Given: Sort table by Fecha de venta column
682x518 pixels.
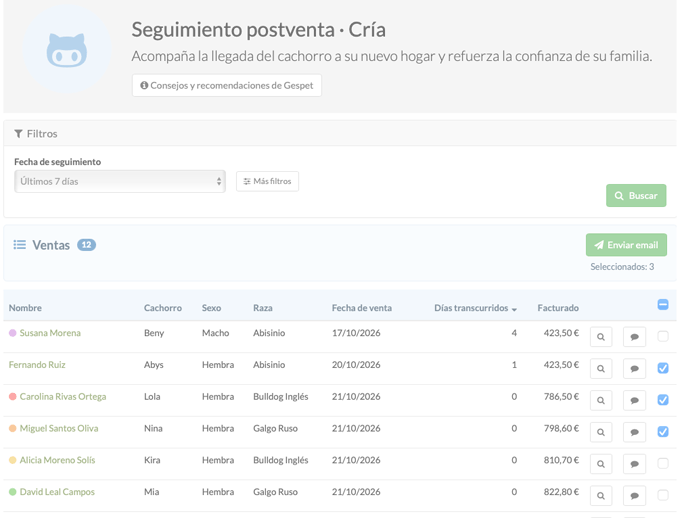Looking at the screenshot, I should tap(361, 308).
